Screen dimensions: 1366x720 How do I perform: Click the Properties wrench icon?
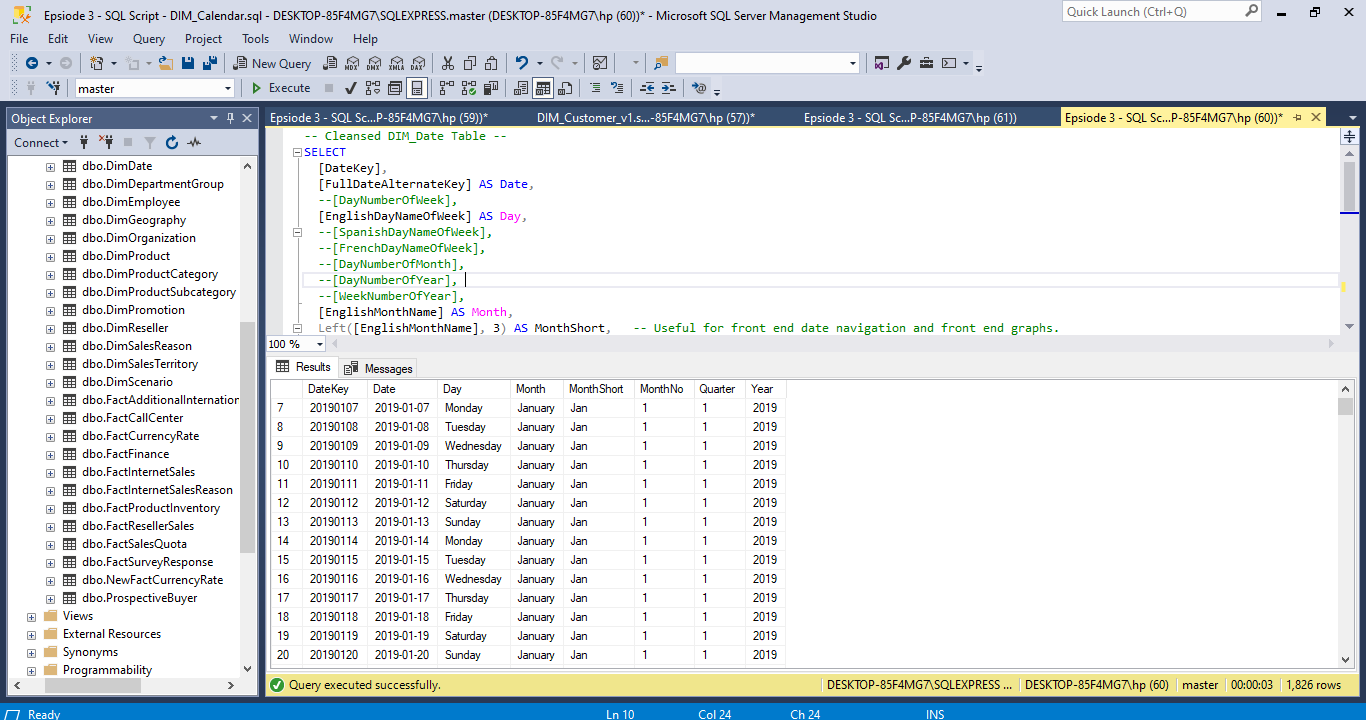coord(904,63)
